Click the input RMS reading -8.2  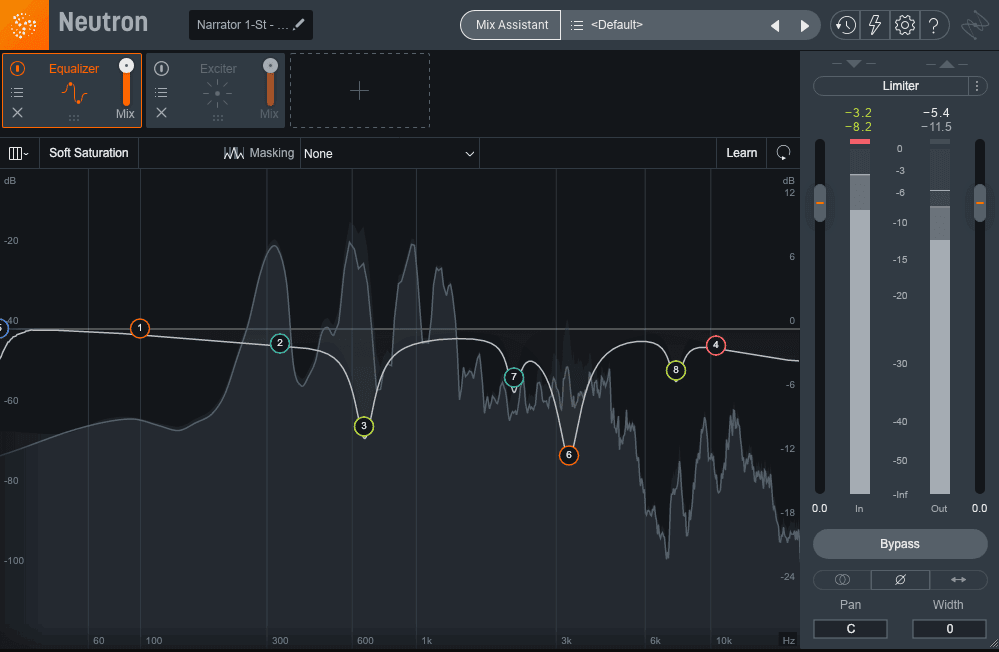tap(858, 127)
